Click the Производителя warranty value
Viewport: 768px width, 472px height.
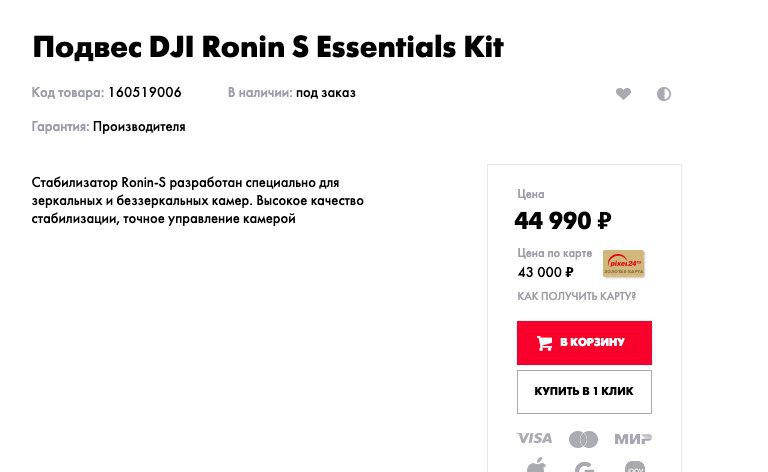coord(139,127)
